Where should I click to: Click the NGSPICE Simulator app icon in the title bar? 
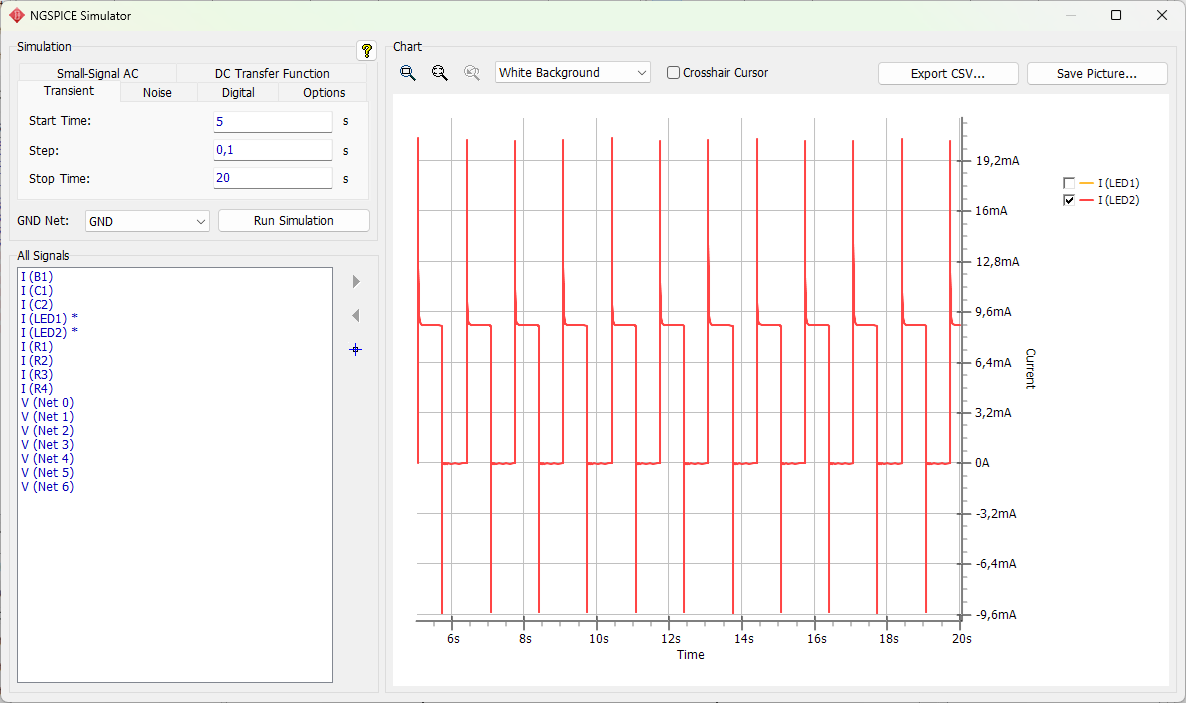[x=17, y=15]
